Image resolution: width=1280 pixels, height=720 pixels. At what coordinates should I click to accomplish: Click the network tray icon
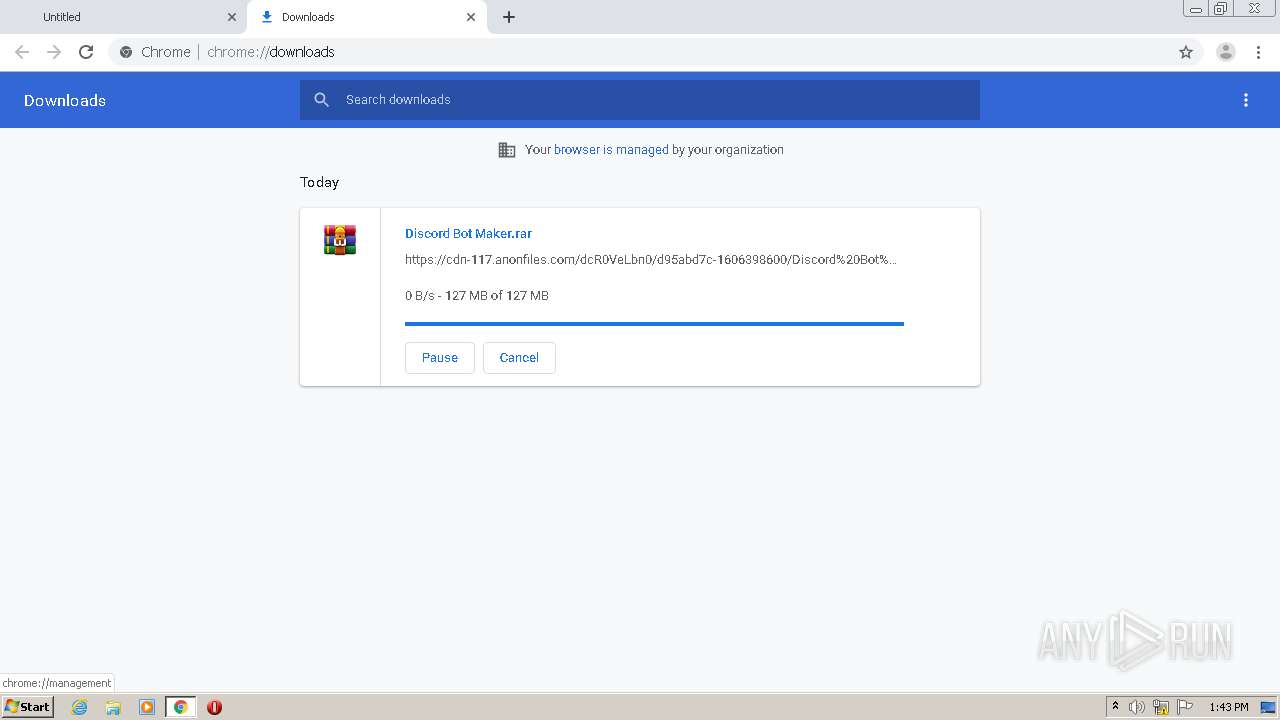coord(1161,707)
